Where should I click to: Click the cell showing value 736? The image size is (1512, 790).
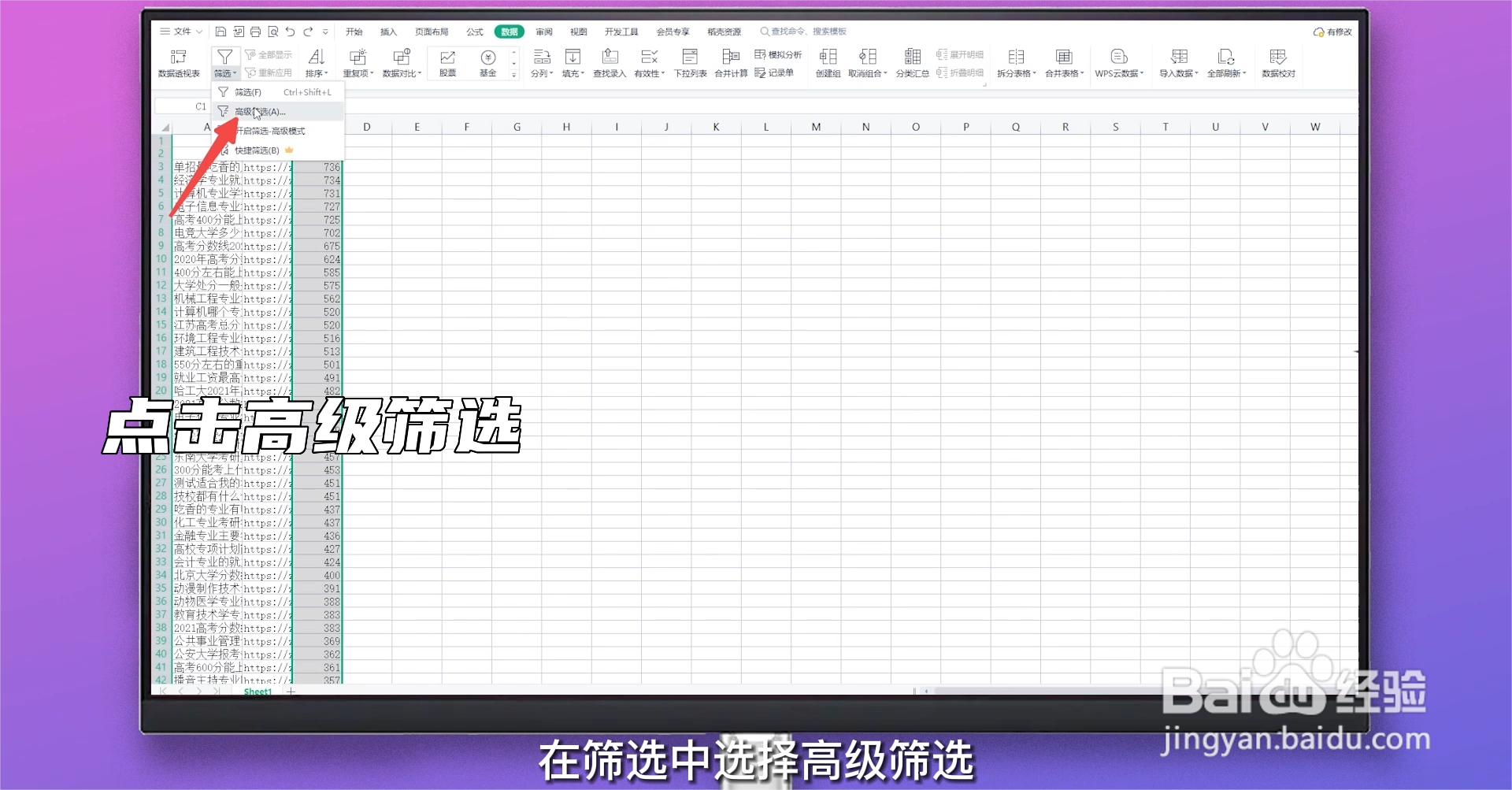tap(318, 167)
